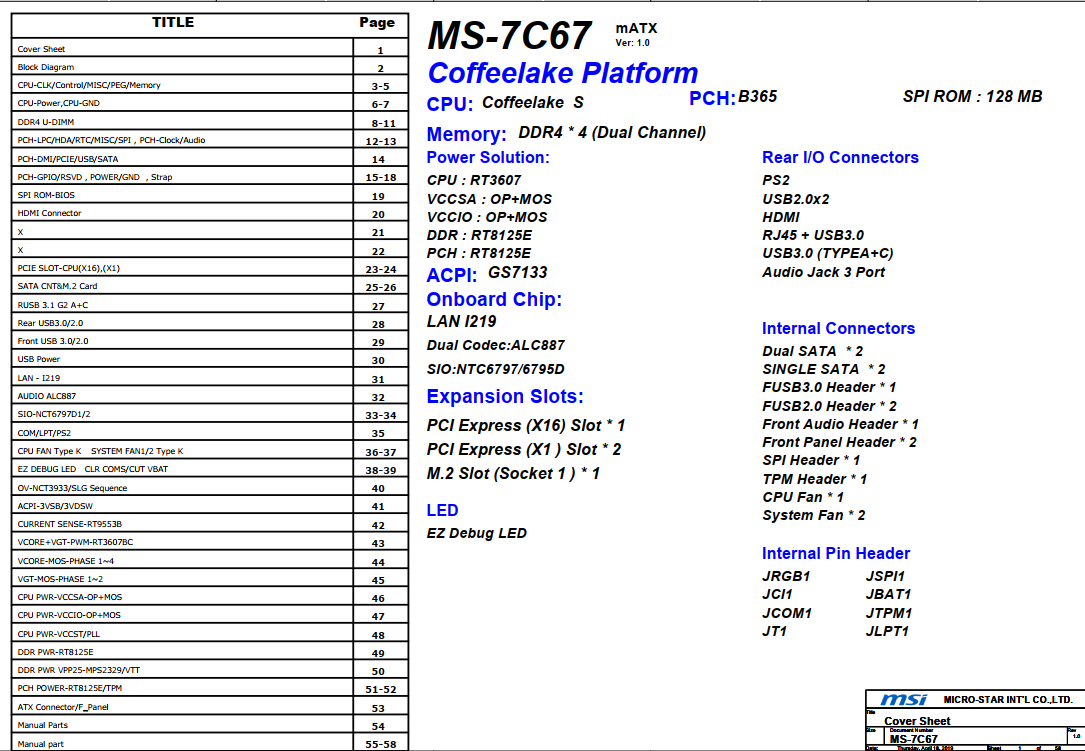Select 'JTPM1' pin header label

click(x=889, y=613)
